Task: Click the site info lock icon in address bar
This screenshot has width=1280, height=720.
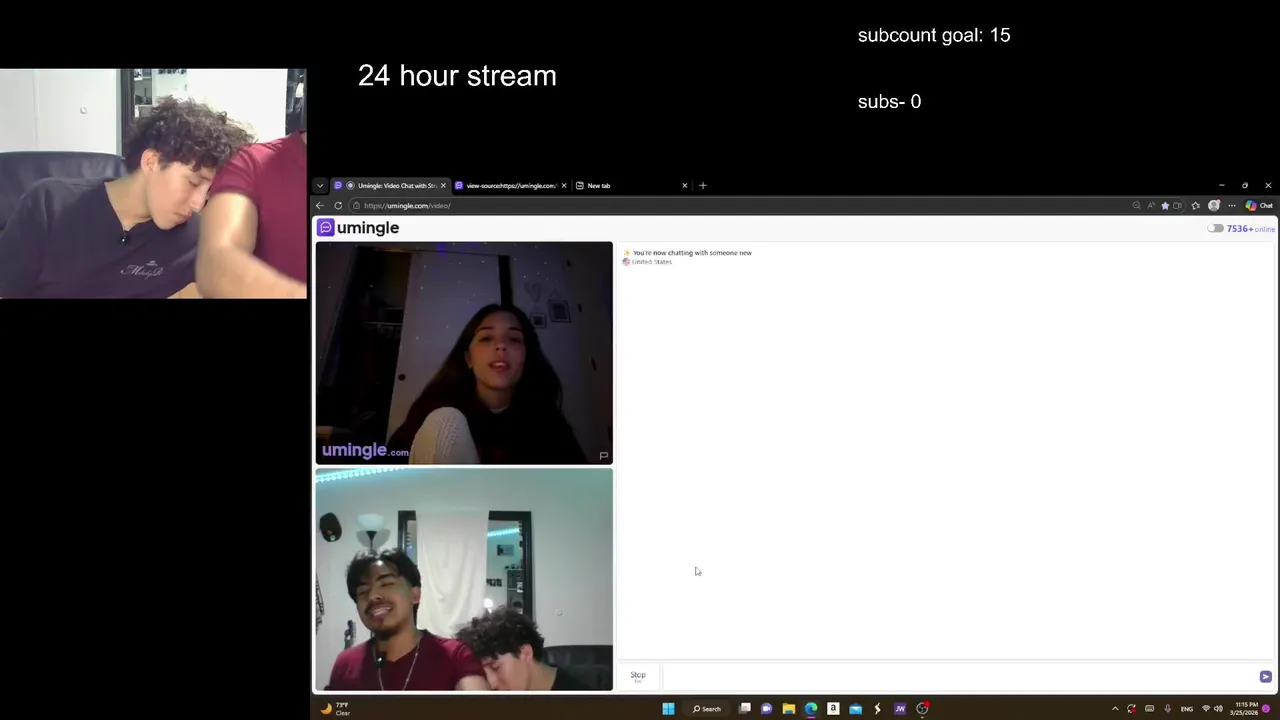Action: [356, 205]
